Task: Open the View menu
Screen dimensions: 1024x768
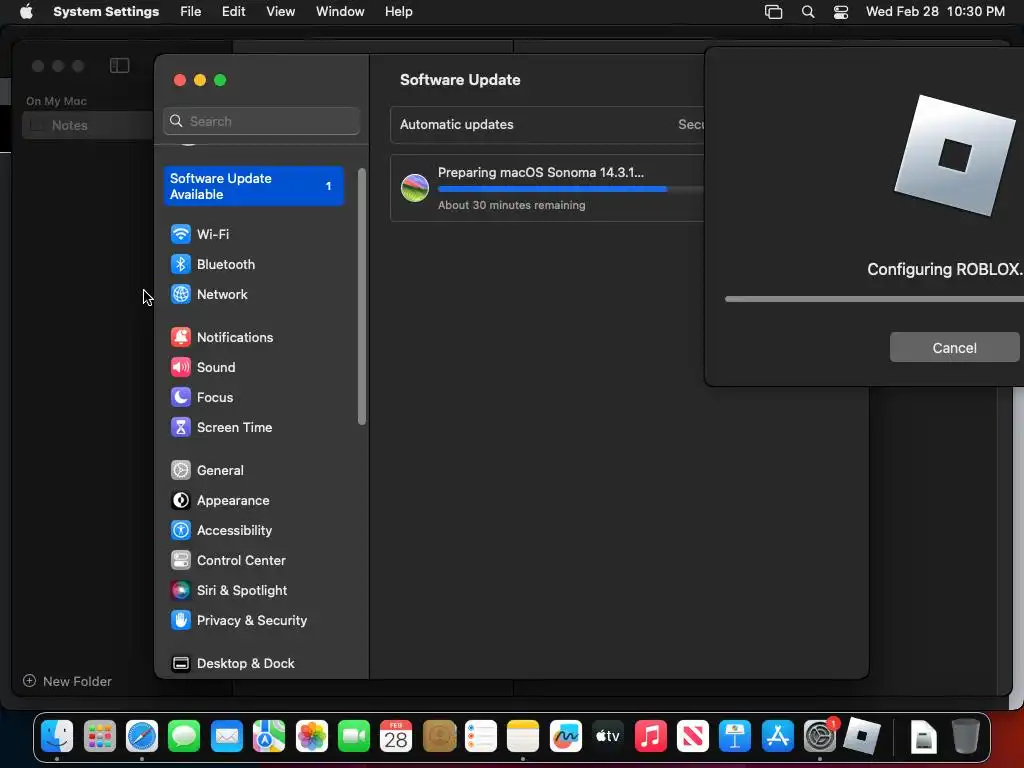Action: tap(280, 12)
